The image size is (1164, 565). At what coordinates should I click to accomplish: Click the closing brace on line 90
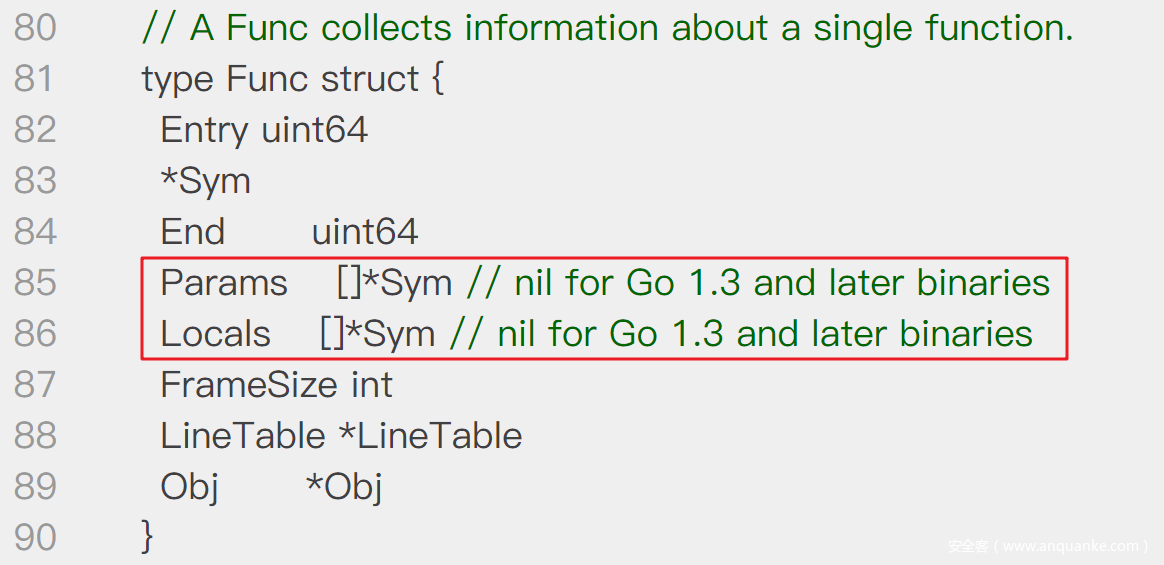[147, 536]
